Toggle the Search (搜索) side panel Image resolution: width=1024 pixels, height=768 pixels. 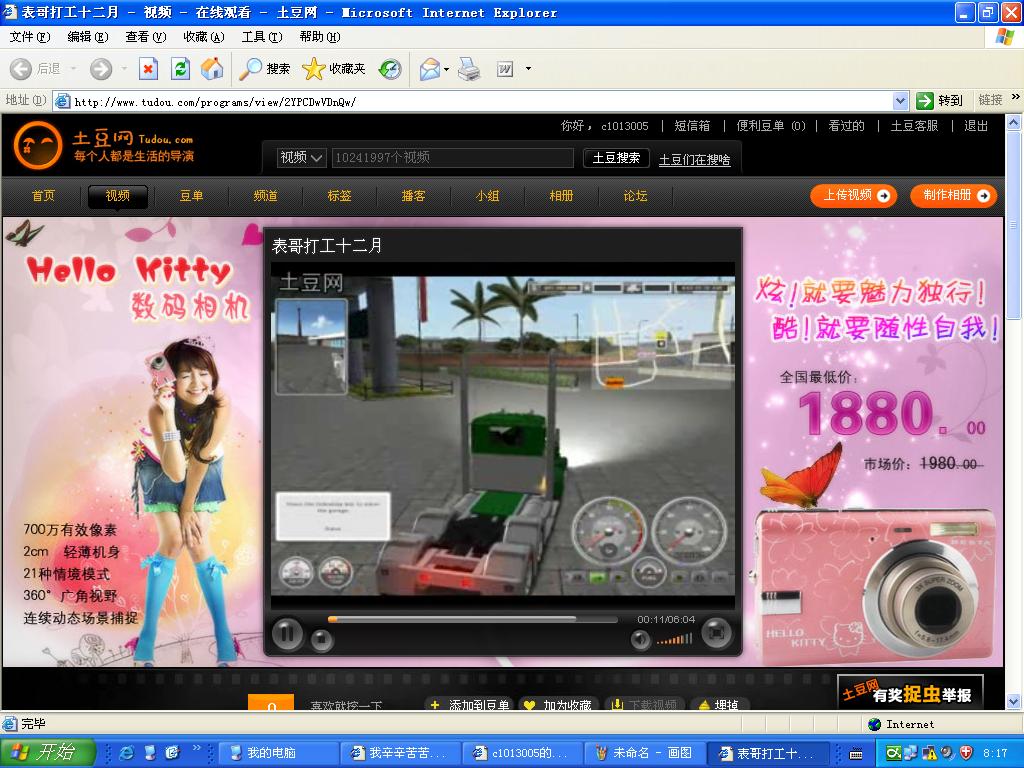pos(265,69)
